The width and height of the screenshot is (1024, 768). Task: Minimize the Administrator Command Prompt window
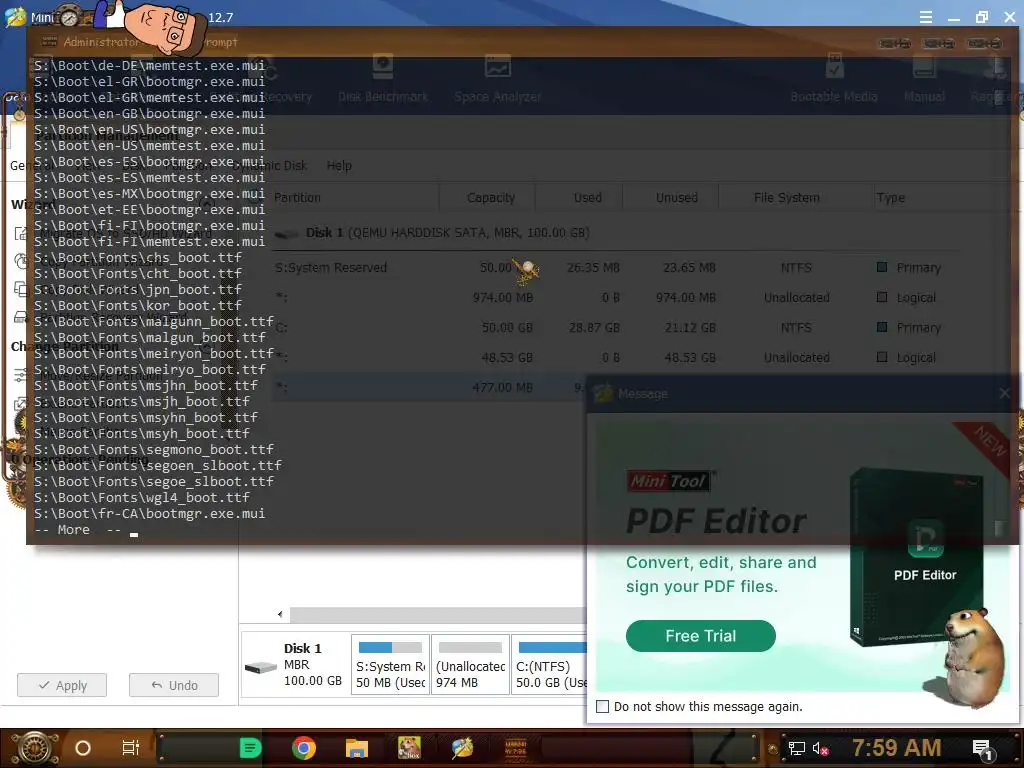[x=895, y=43]
